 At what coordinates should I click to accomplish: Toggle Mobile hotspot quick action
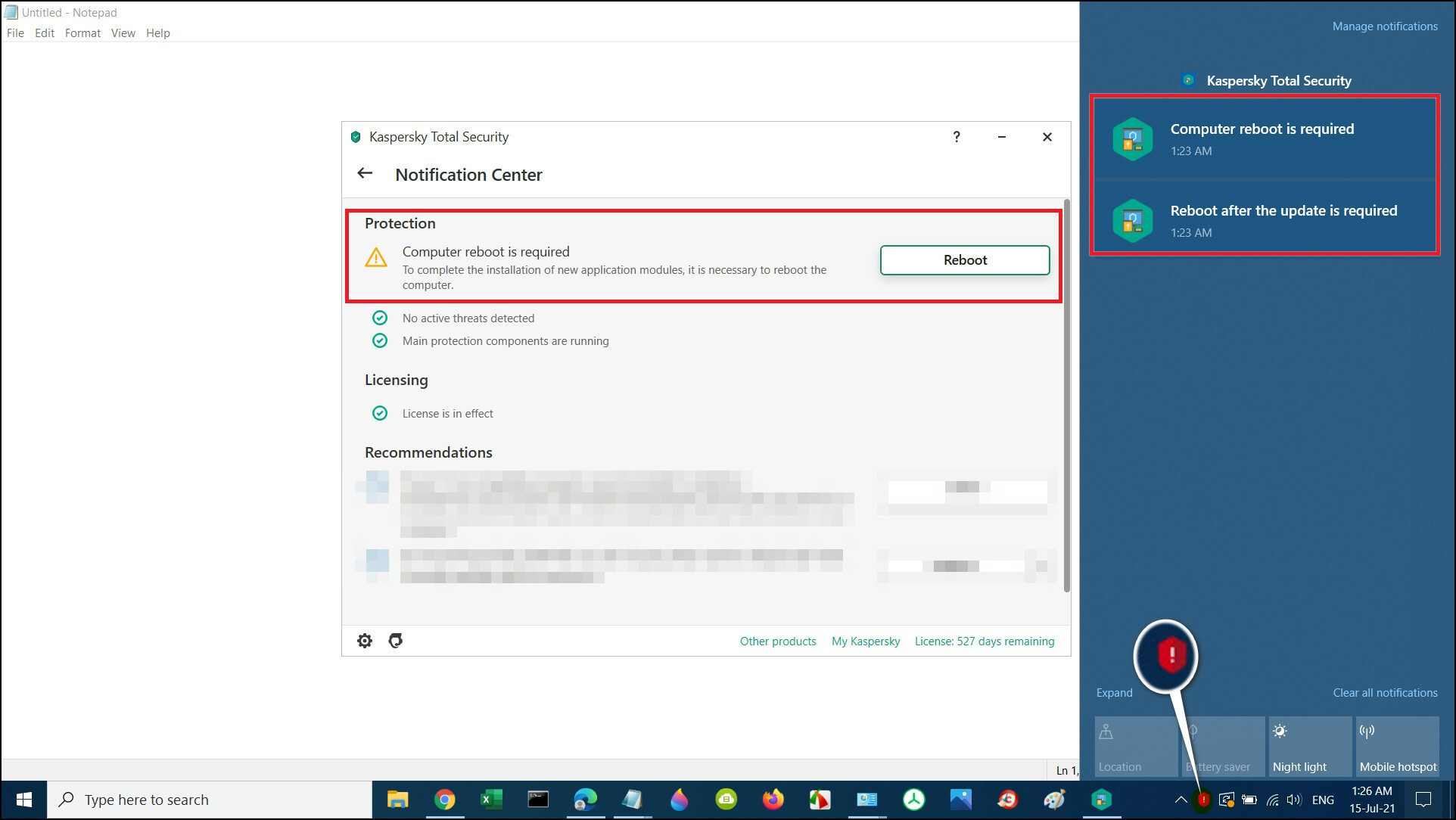(x=1397, y=747)
